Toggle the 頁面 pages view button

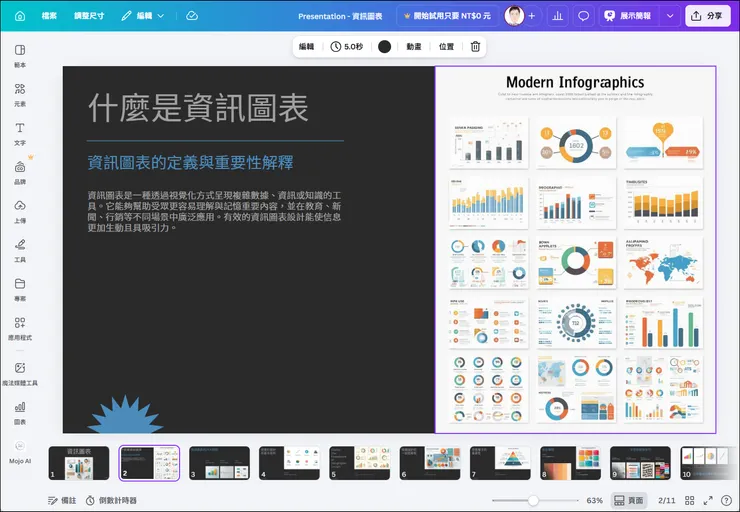pyautogui.click(x=629, y=500)
